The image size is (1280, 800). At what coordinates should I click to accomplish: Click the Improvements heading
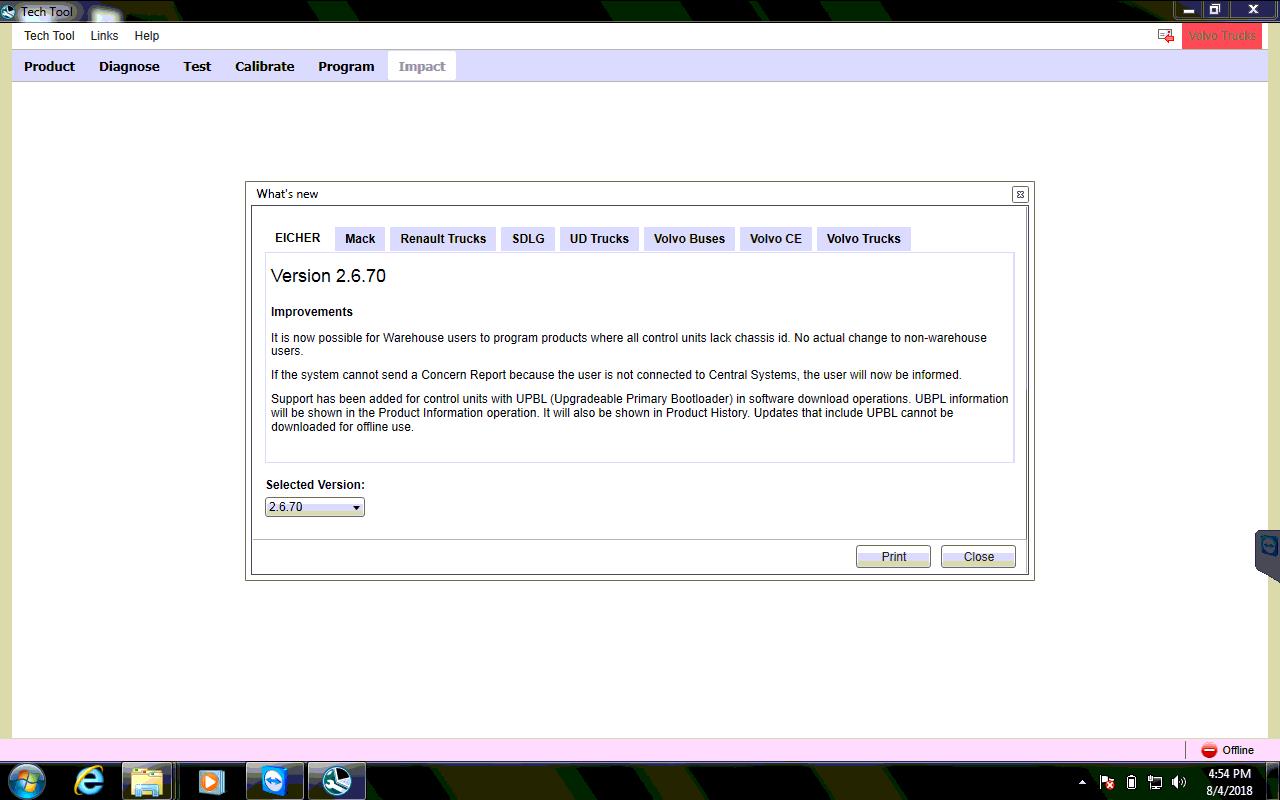click(x=312, y=312)
